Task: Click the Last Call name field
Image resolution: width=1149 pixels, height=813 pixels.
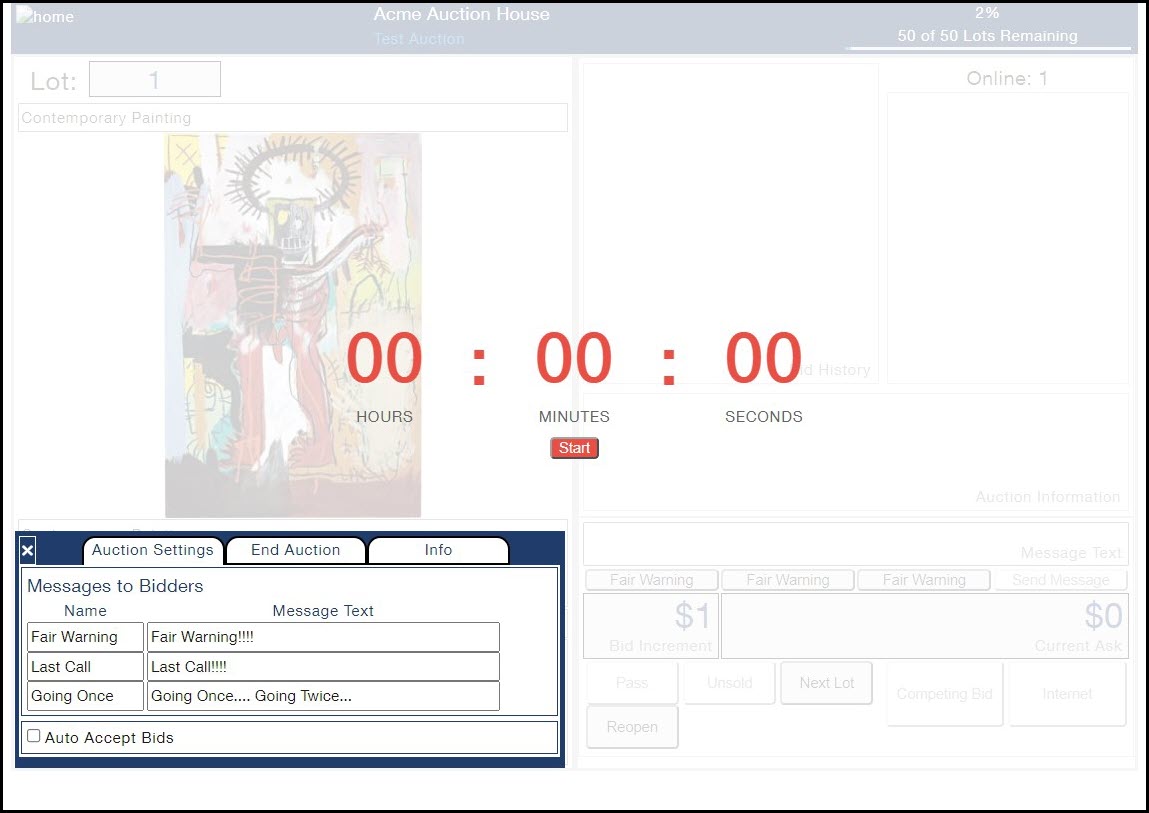Action: click(86, 666)
